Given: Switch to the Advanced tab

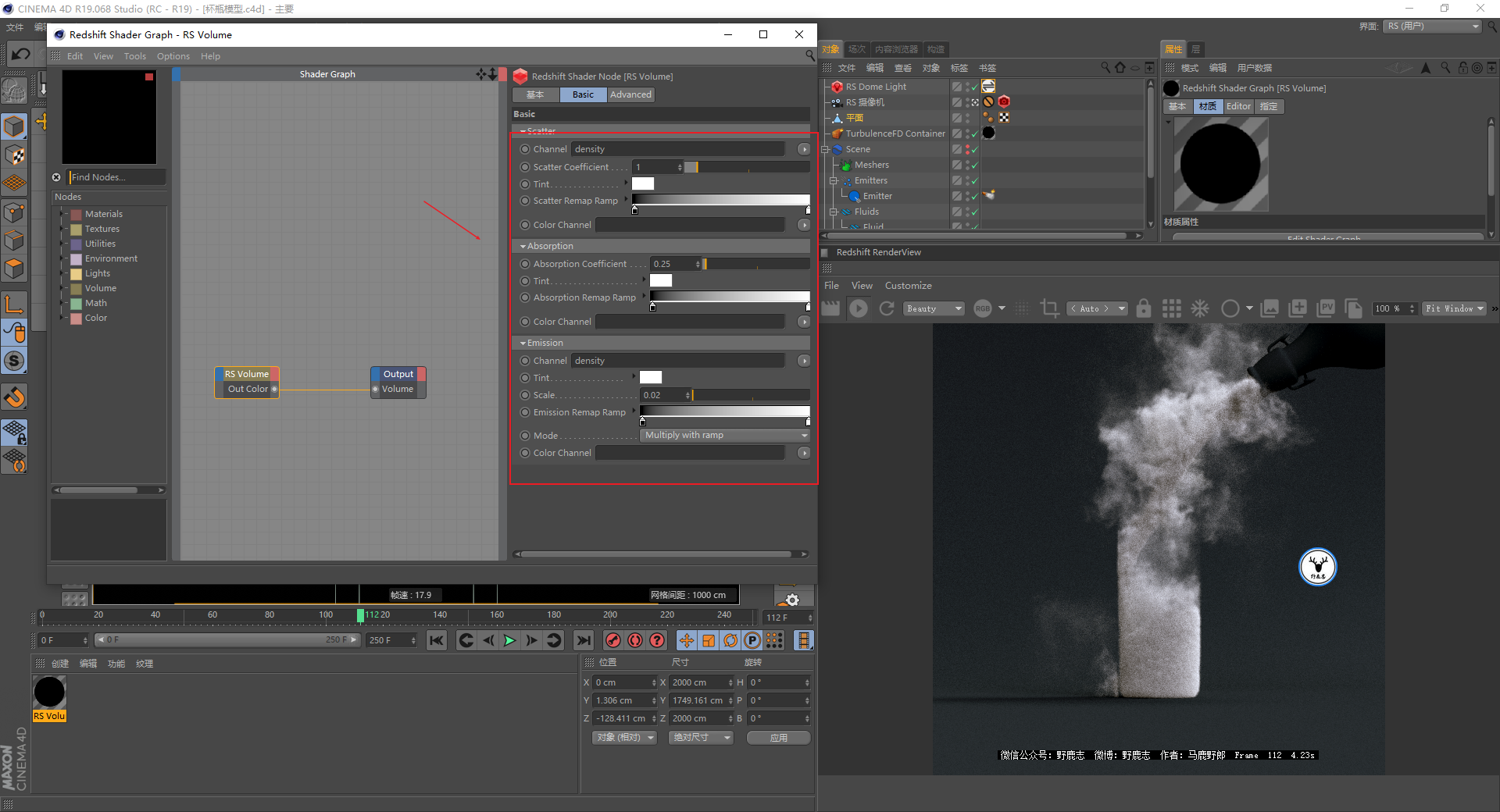Looking at the screenshot, I should click(x=630, y=94).
